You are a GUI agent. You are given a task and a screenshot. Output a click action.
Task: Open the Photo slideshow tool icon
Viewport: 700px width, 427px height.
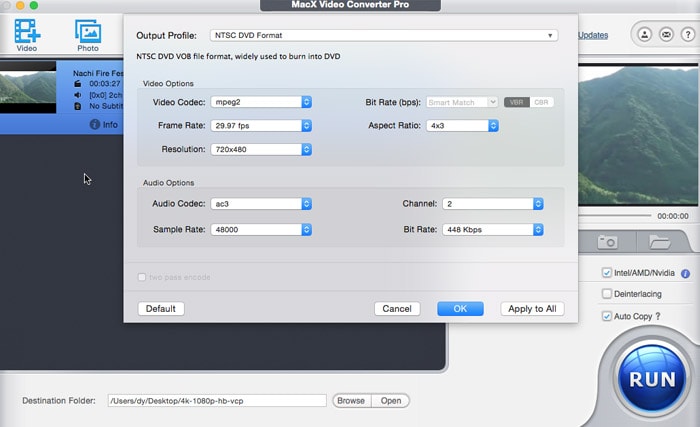point(88,35)
